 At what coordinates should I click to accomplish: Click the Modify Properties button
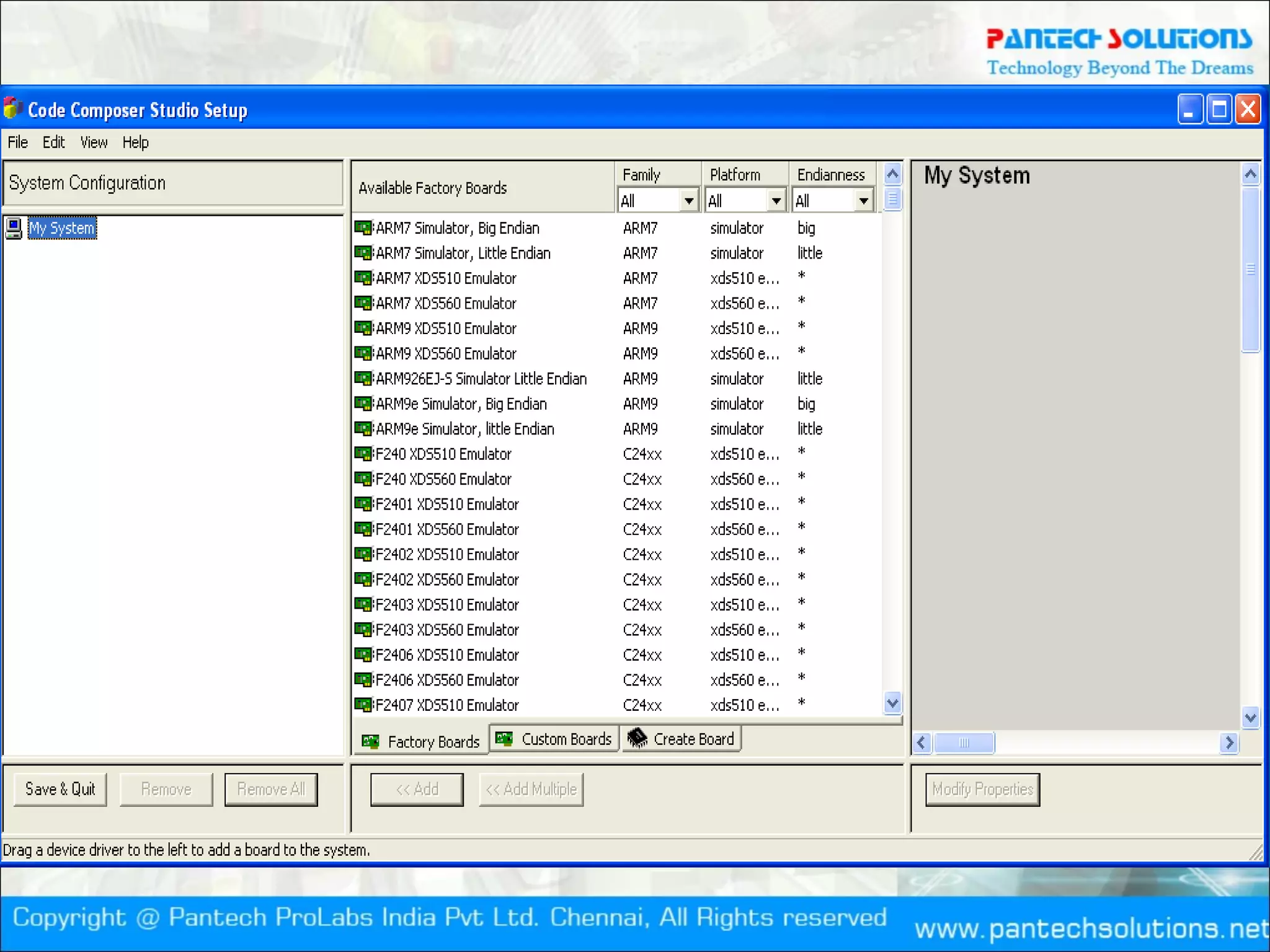[982, 789]
